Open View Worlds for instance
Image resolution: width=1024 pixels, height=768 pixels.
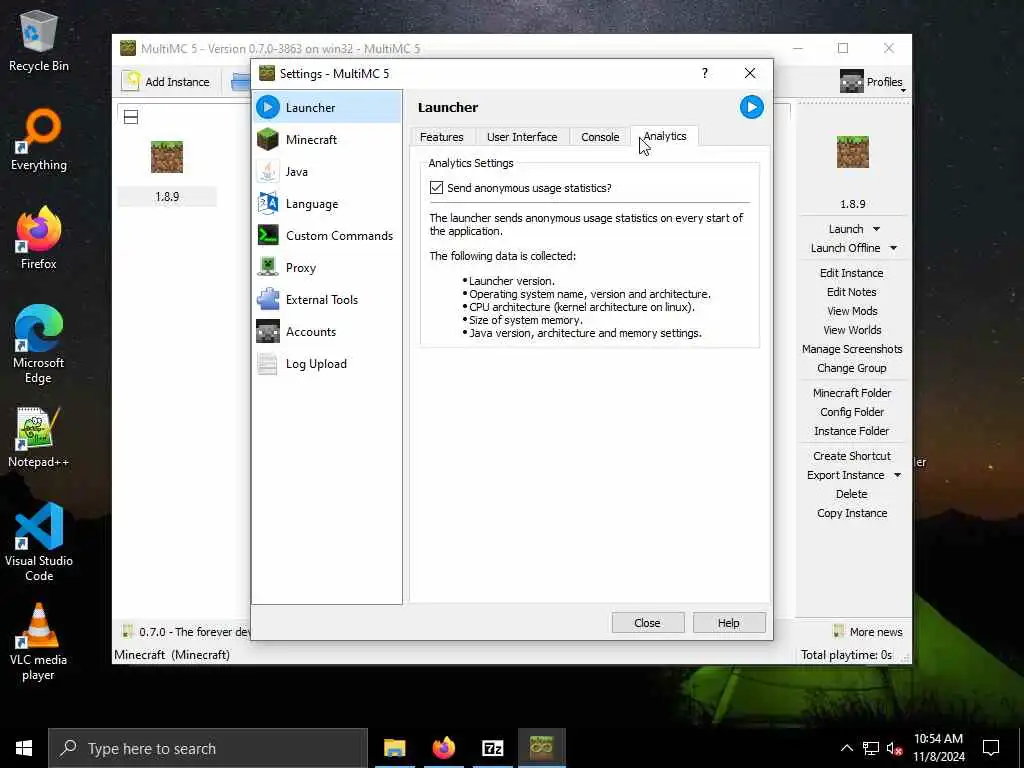tap(852, 330)
